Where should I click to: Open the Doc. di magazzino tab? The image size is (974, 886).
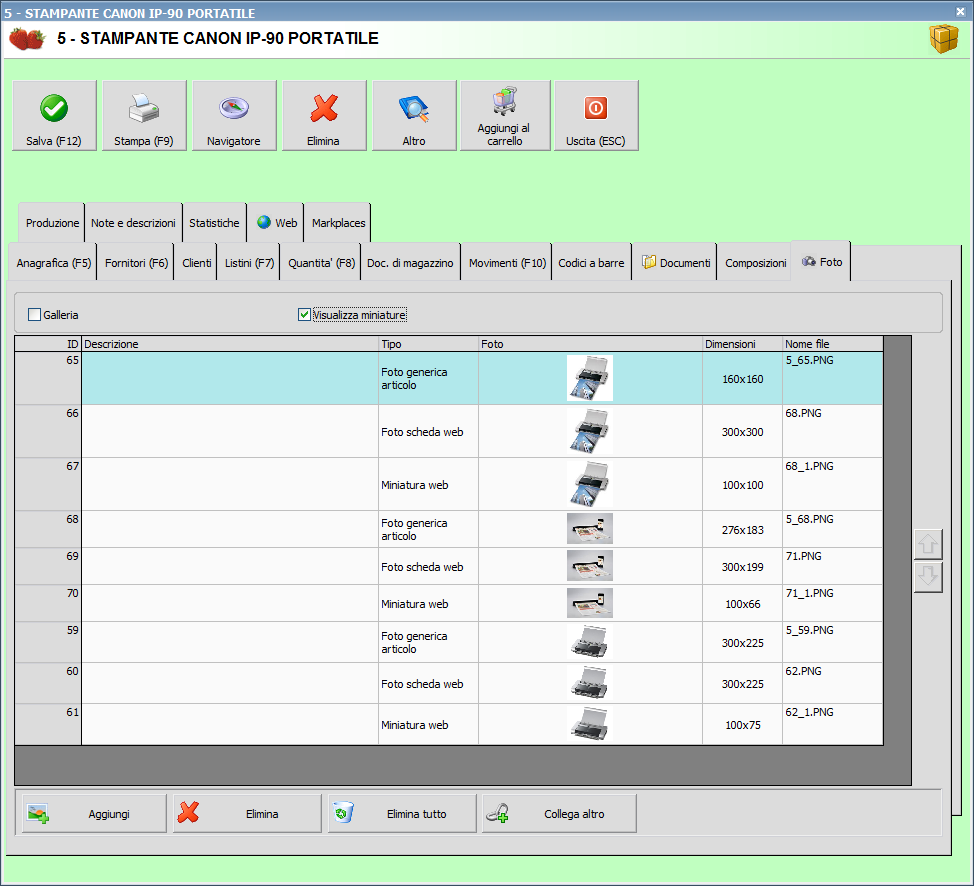410,263
